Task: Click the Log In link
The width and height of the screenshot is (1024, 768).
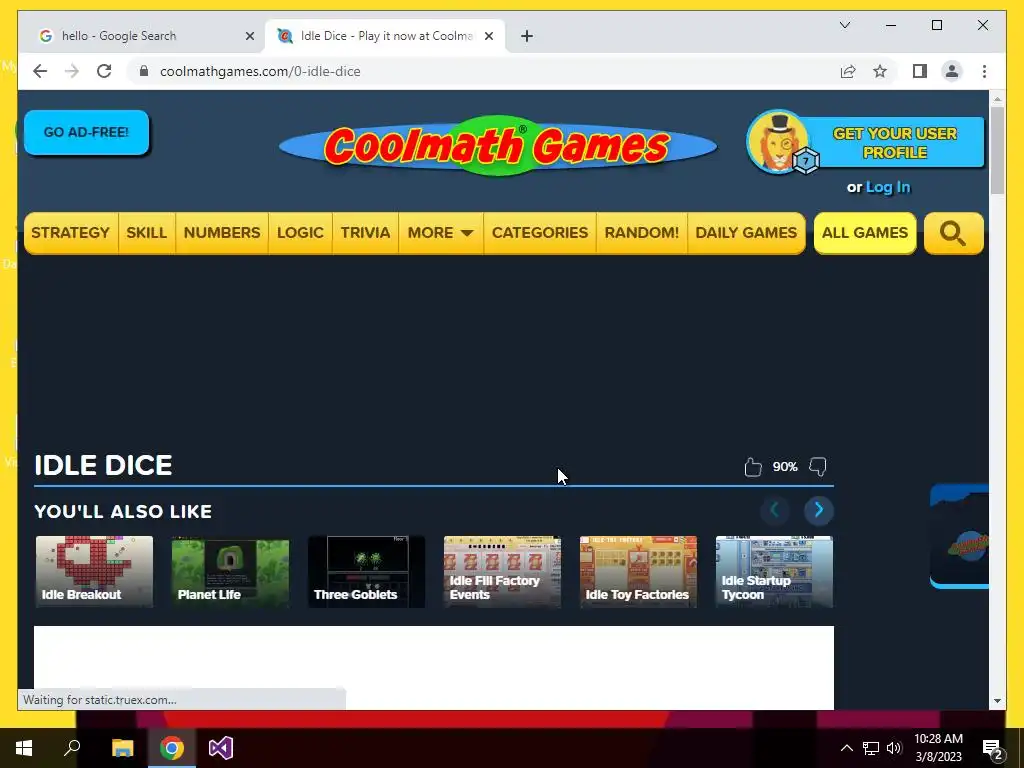Action: [888, 187]
